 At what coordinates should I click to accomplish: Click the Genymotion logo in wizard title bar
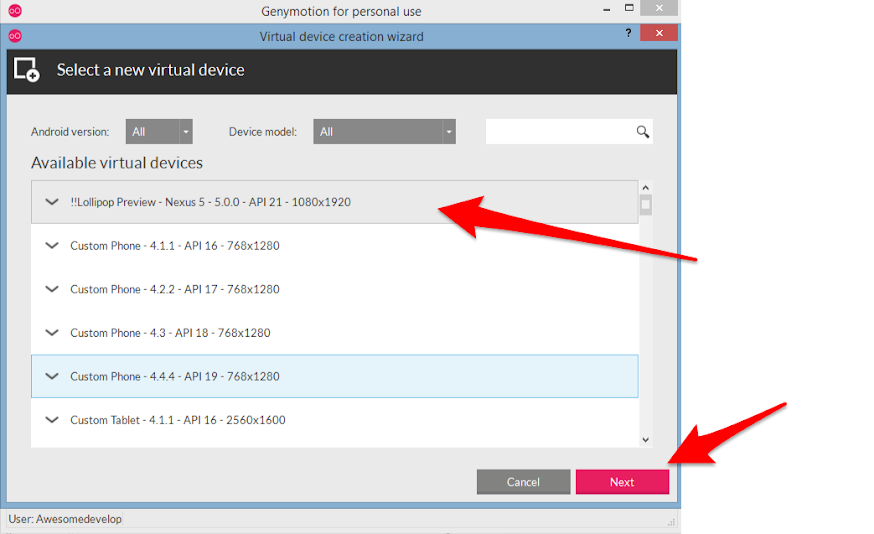point(15,36)
